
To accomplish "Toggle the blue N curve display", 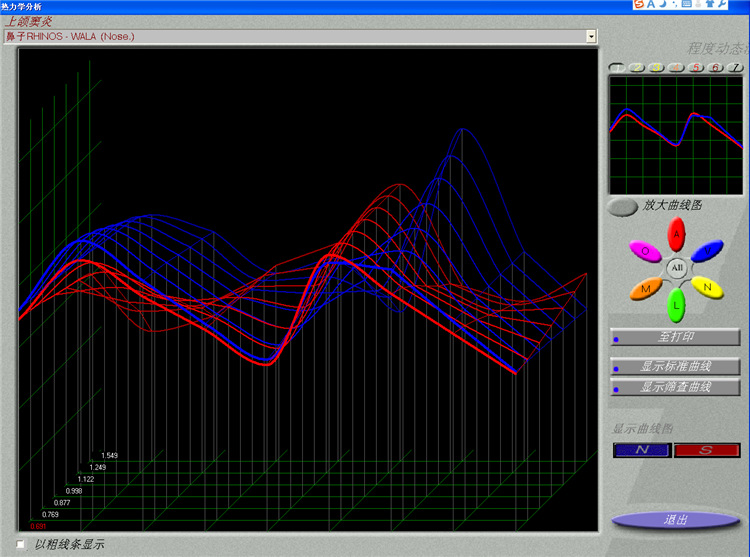I will 641,450.
